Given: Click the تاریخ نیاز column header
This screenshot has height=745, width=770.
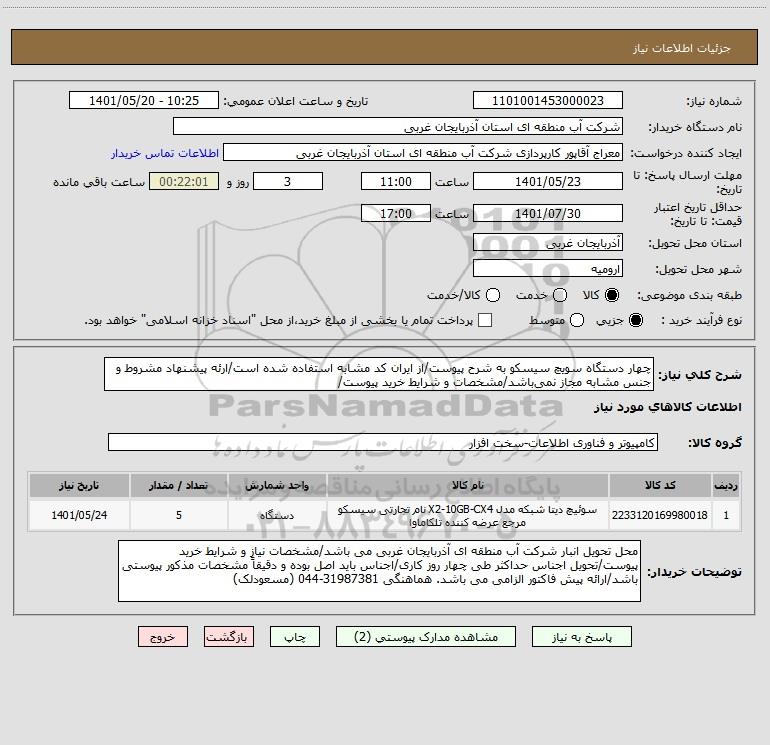Looking at the screenshot, I should tap(79, 485).
